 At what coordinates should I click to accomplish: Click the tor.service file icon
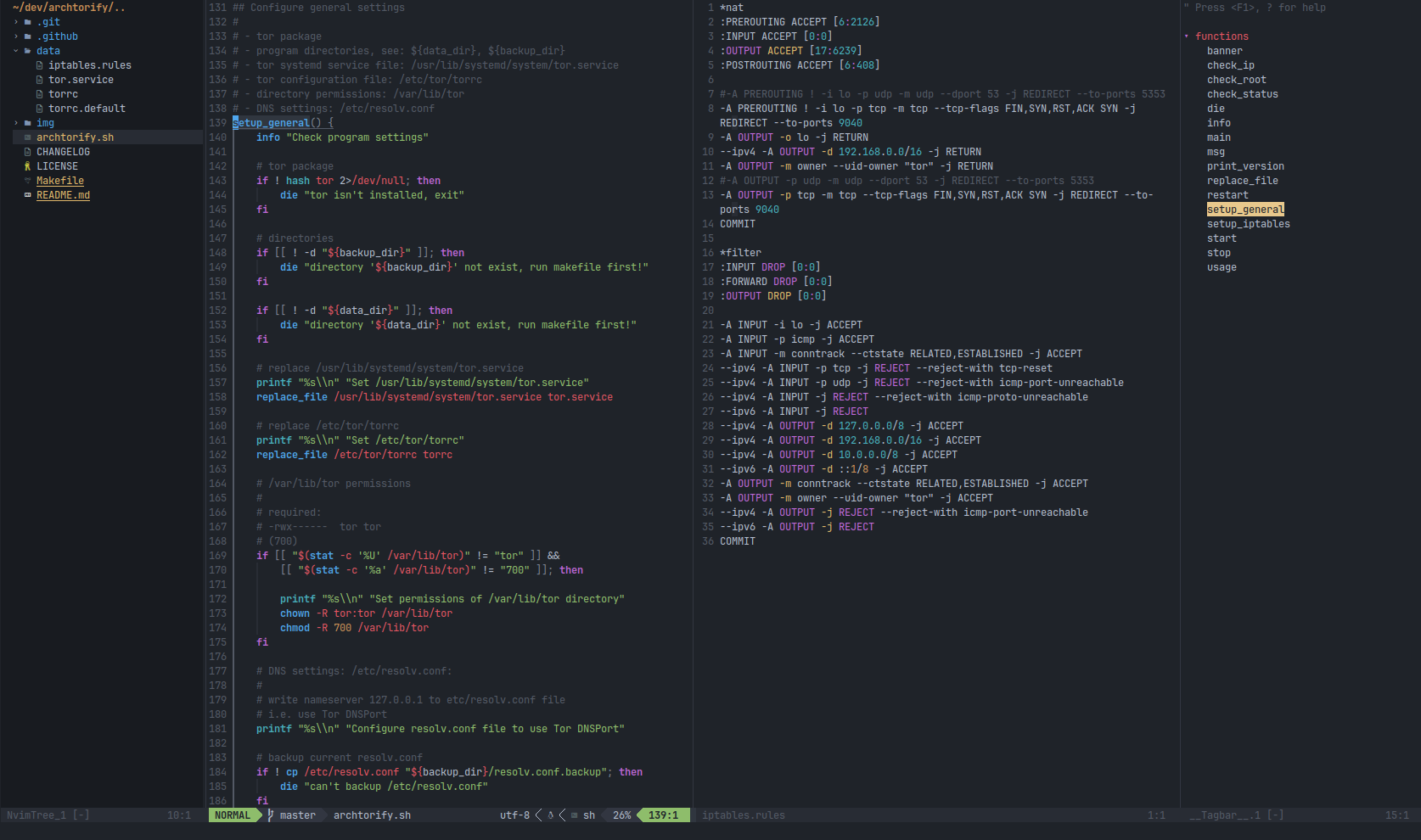pyautogui.click(x=40, y=80)
